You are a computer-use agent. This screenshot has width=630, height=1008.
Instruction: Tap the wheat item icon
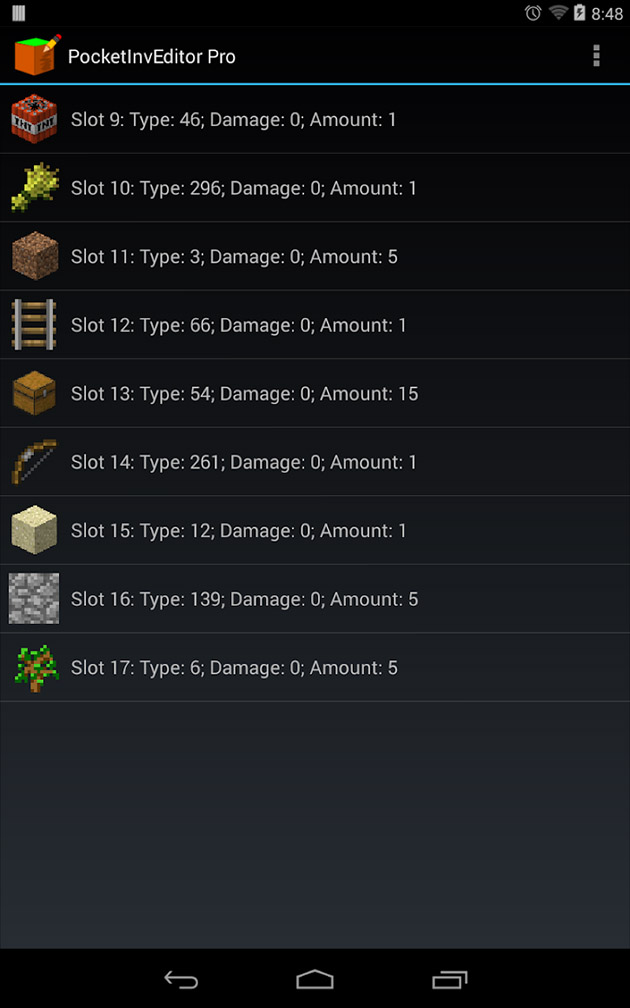[x=34, y=188]
